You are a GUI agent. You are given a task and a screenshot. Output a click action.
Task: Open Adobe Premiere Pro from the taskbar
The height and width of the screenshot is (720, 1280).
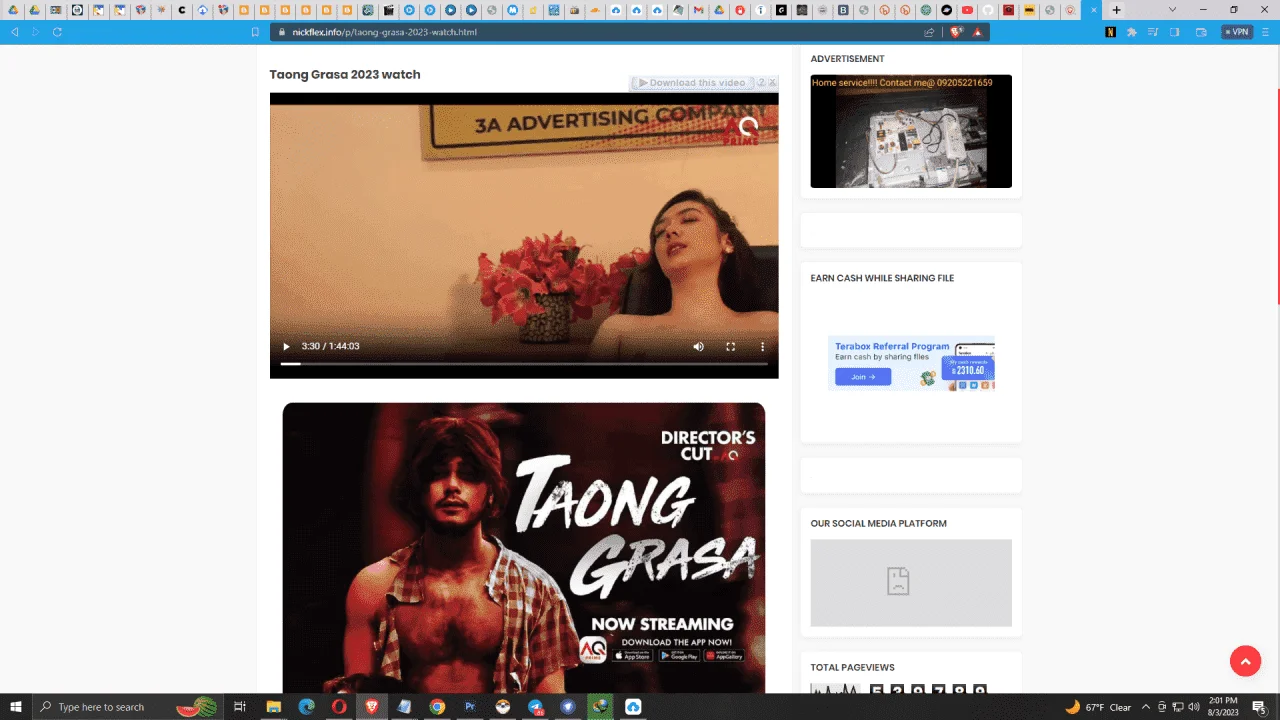point(470,707)
